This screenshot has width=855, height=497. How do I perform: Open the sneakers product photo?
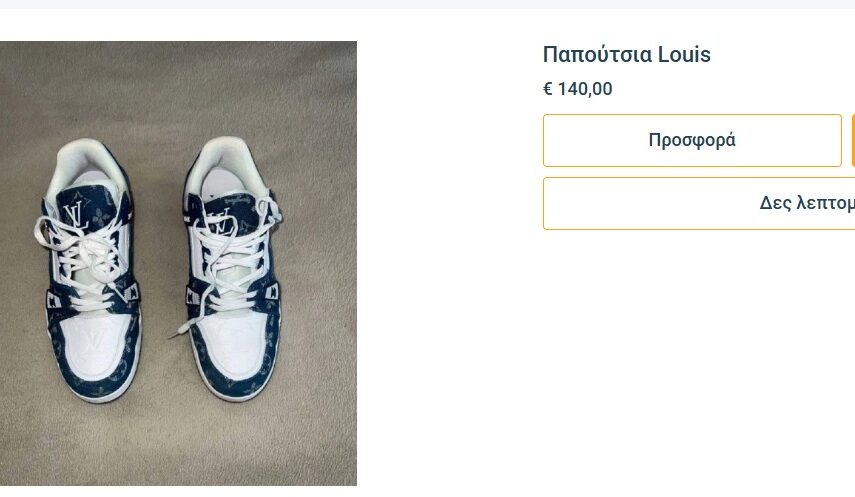pos(178,263)
